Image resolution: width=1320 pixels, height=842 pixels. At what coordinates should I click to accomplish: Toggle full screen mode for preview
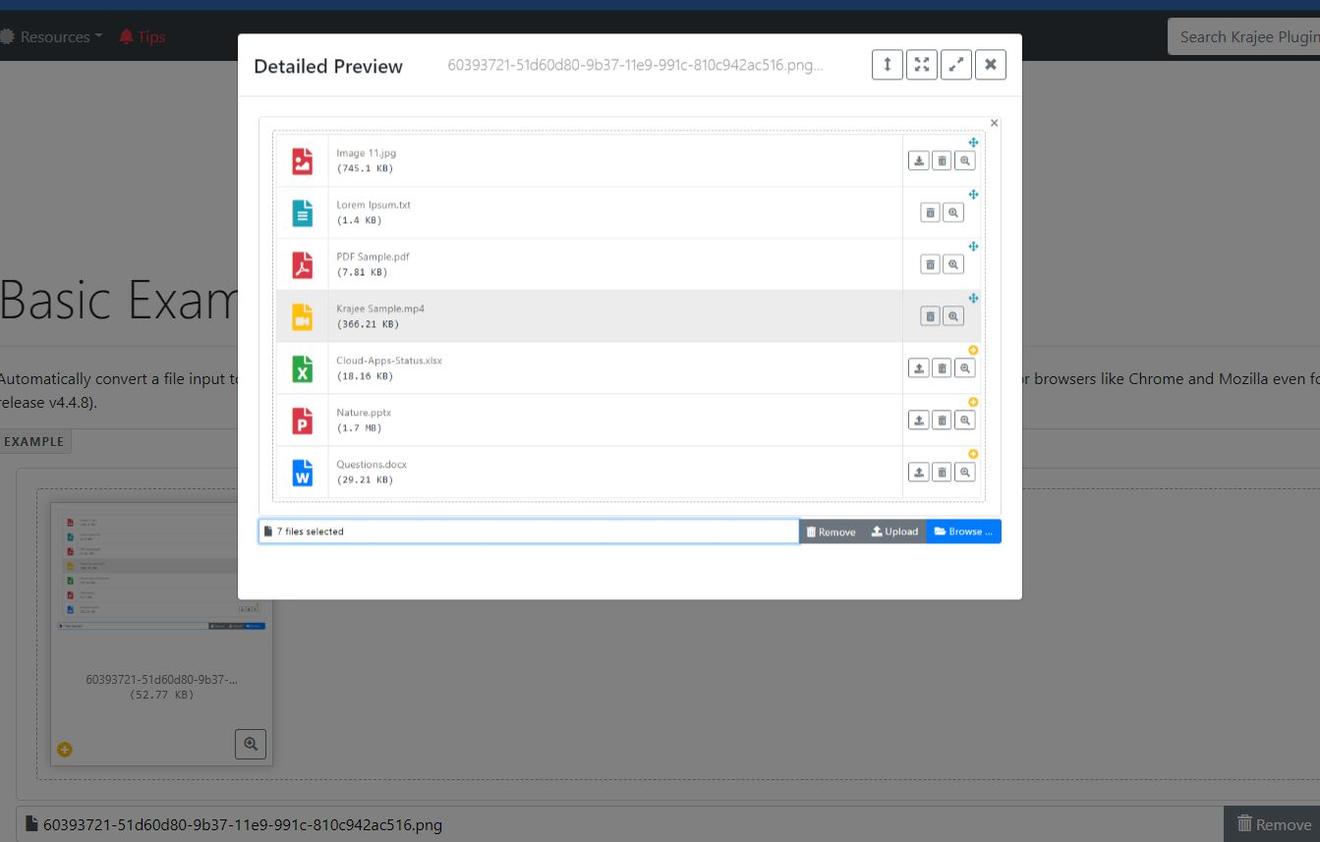tap(921, 65)
